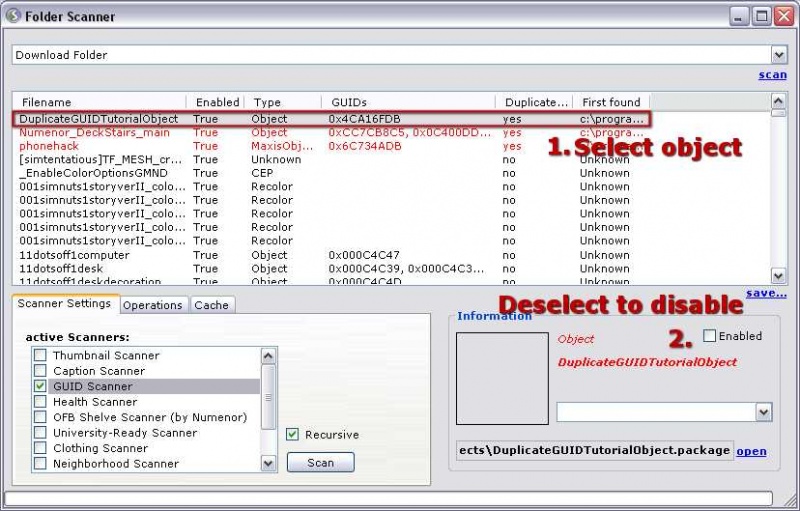Open the Download Folder dropdown arrow
Viewport: 800px width, 511px height.
[x=779, y=55]
